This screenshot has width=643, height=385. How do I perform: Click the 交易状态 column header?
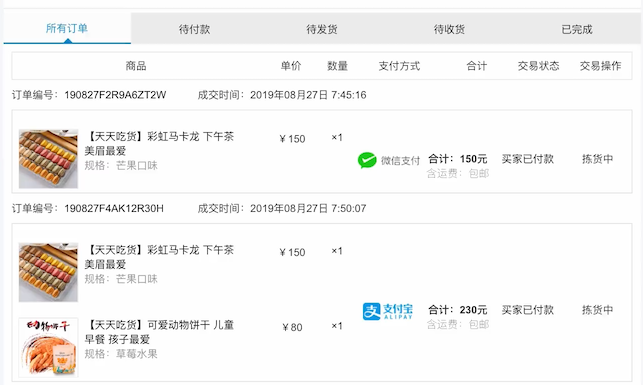point(538,66)
